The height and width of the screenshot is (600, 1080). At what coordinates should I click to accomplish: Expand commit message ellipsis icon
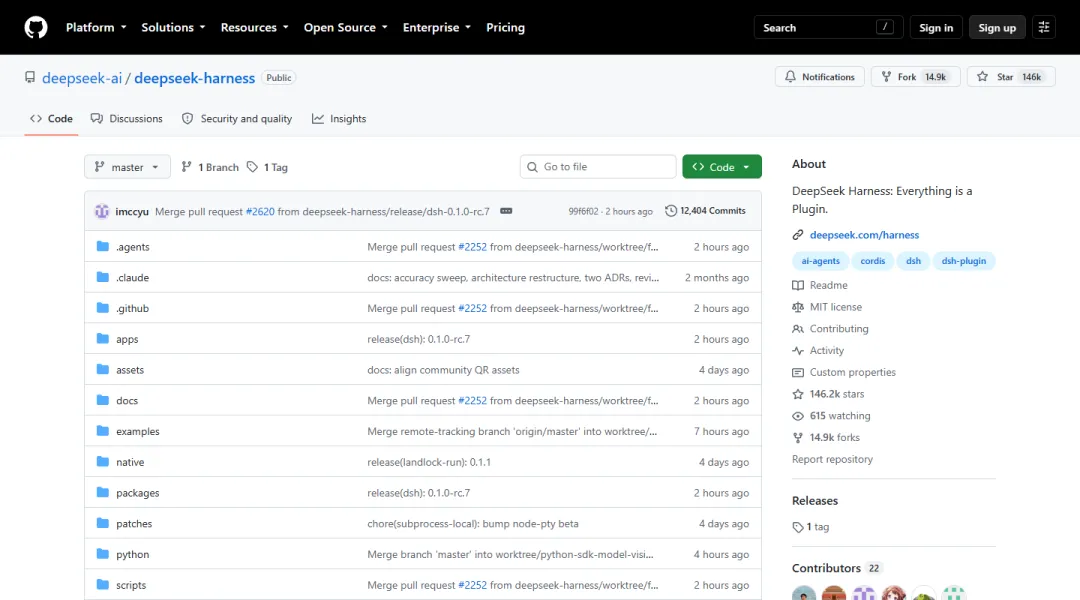[x=506, y=211]
